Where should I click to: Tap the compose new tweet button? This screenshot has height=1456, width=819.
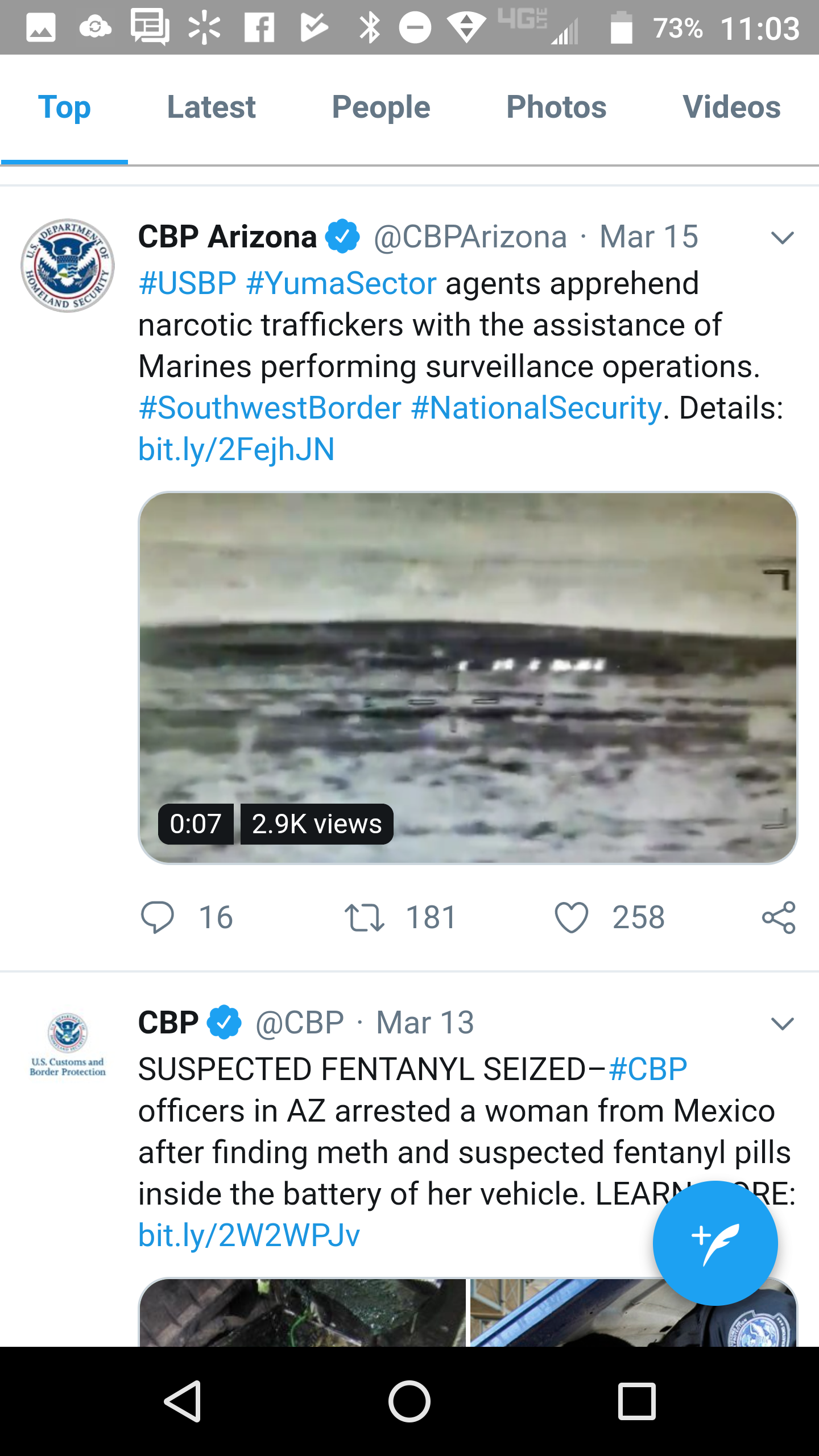pos(715,1243)
